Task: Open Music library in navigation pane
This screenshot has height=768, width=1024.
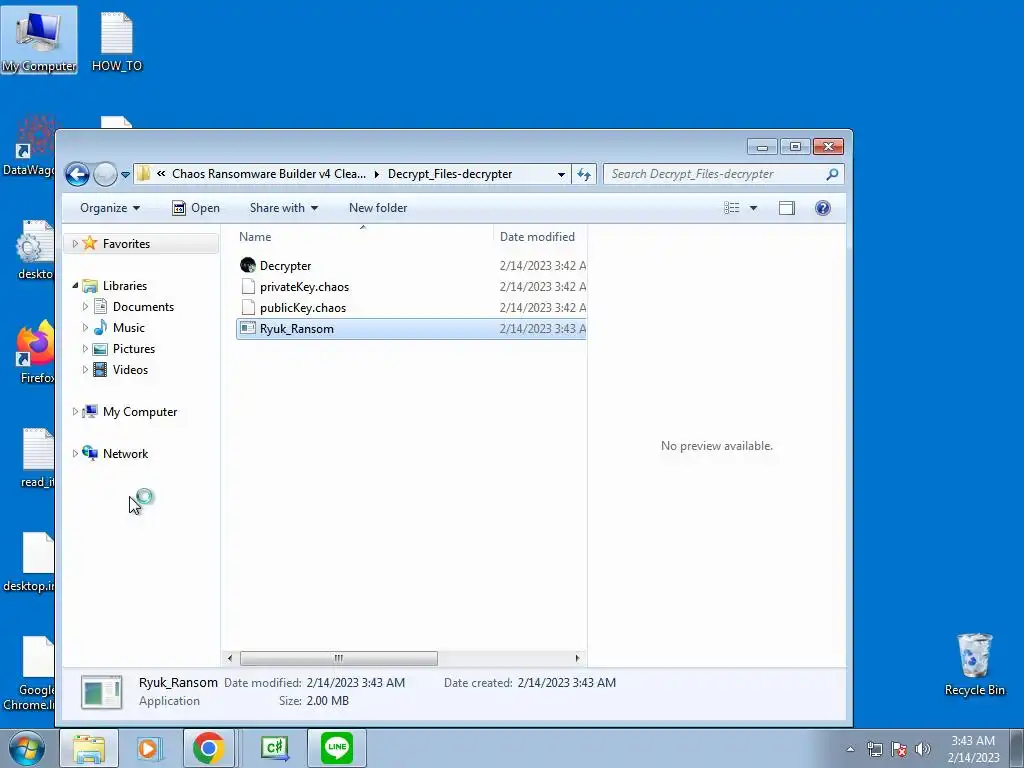Action: 129,327
